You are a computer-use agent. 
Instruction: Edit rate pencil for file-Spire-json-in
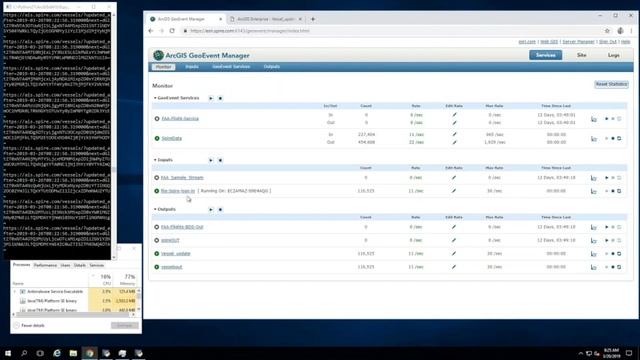click(x=454, y=191)
